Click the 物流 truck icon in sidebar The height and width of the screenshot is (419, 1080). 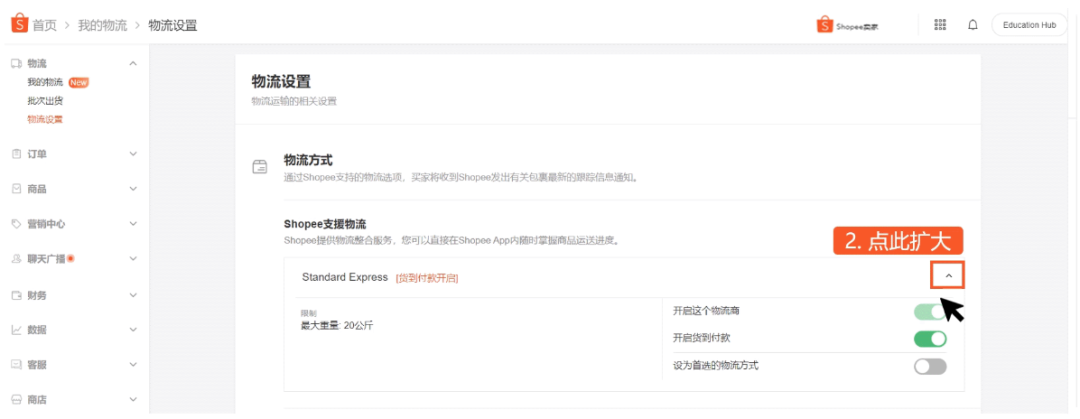point(17,63)
